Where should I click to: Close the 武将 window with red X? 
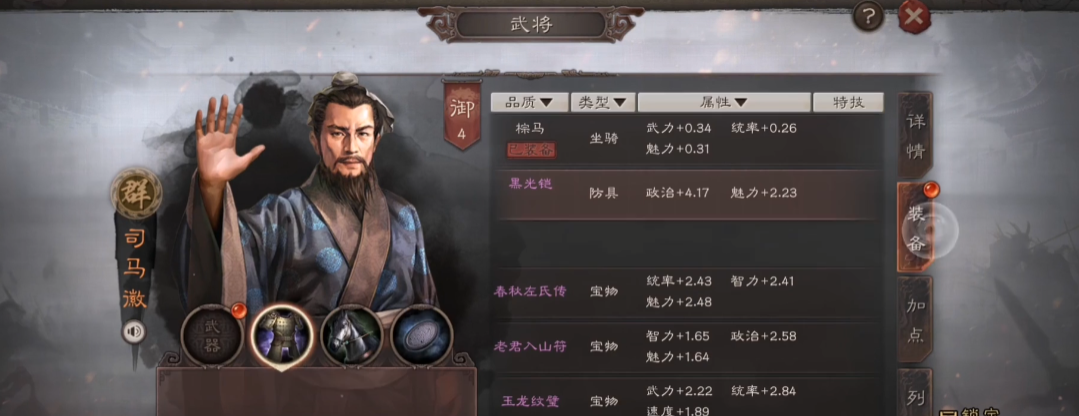(914, 17)
